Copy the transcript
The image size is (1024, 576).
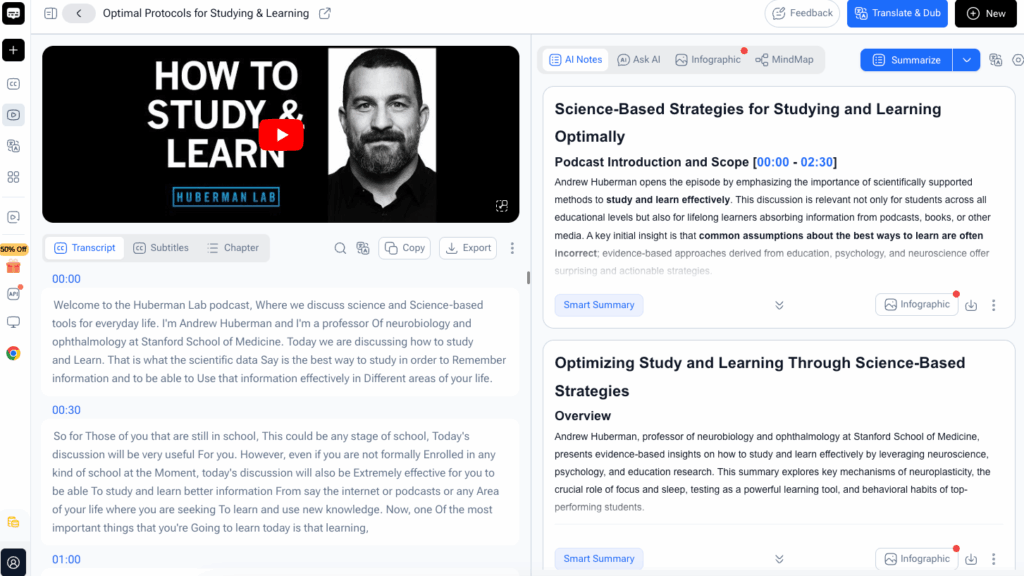(405, 248)
